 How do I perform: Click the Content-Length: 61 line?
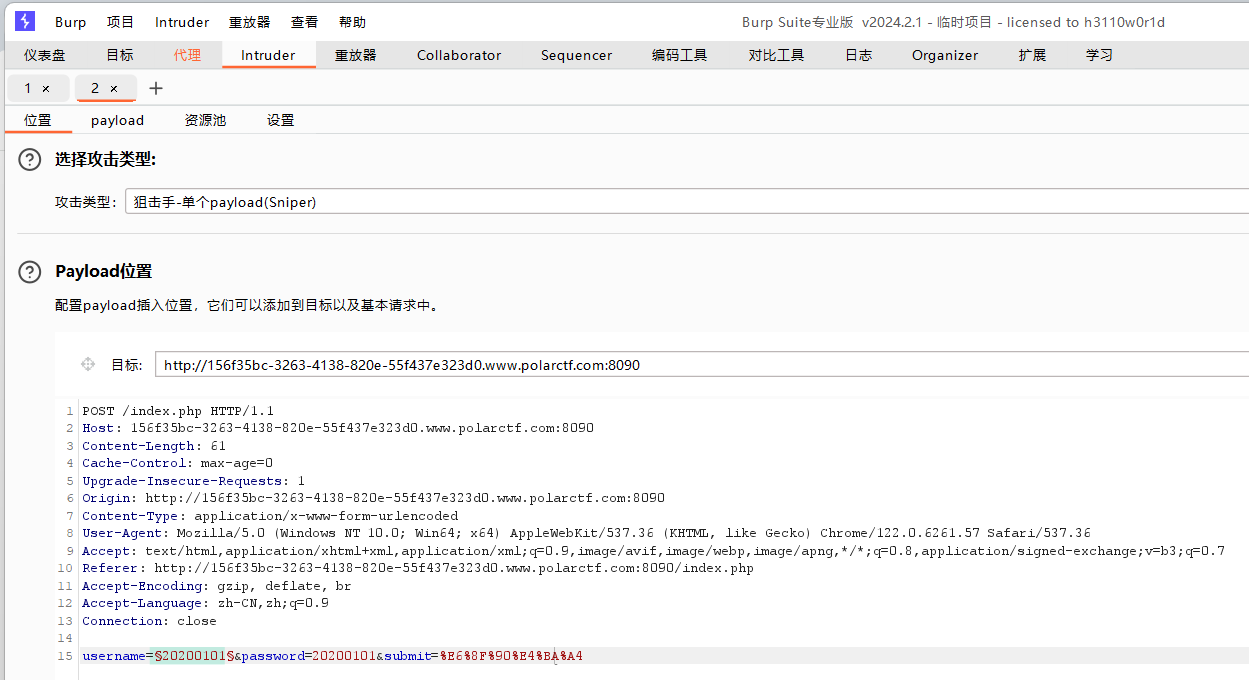[x=154, y=446]
